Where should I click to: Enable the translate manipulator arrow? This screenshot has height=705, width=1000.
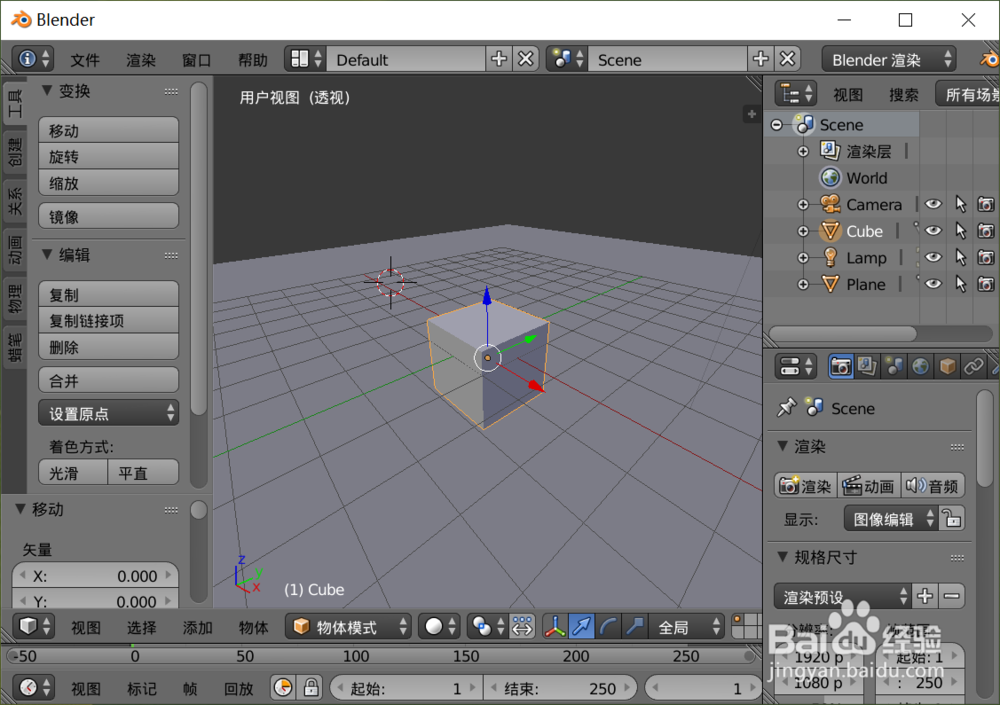click(582, 627)
